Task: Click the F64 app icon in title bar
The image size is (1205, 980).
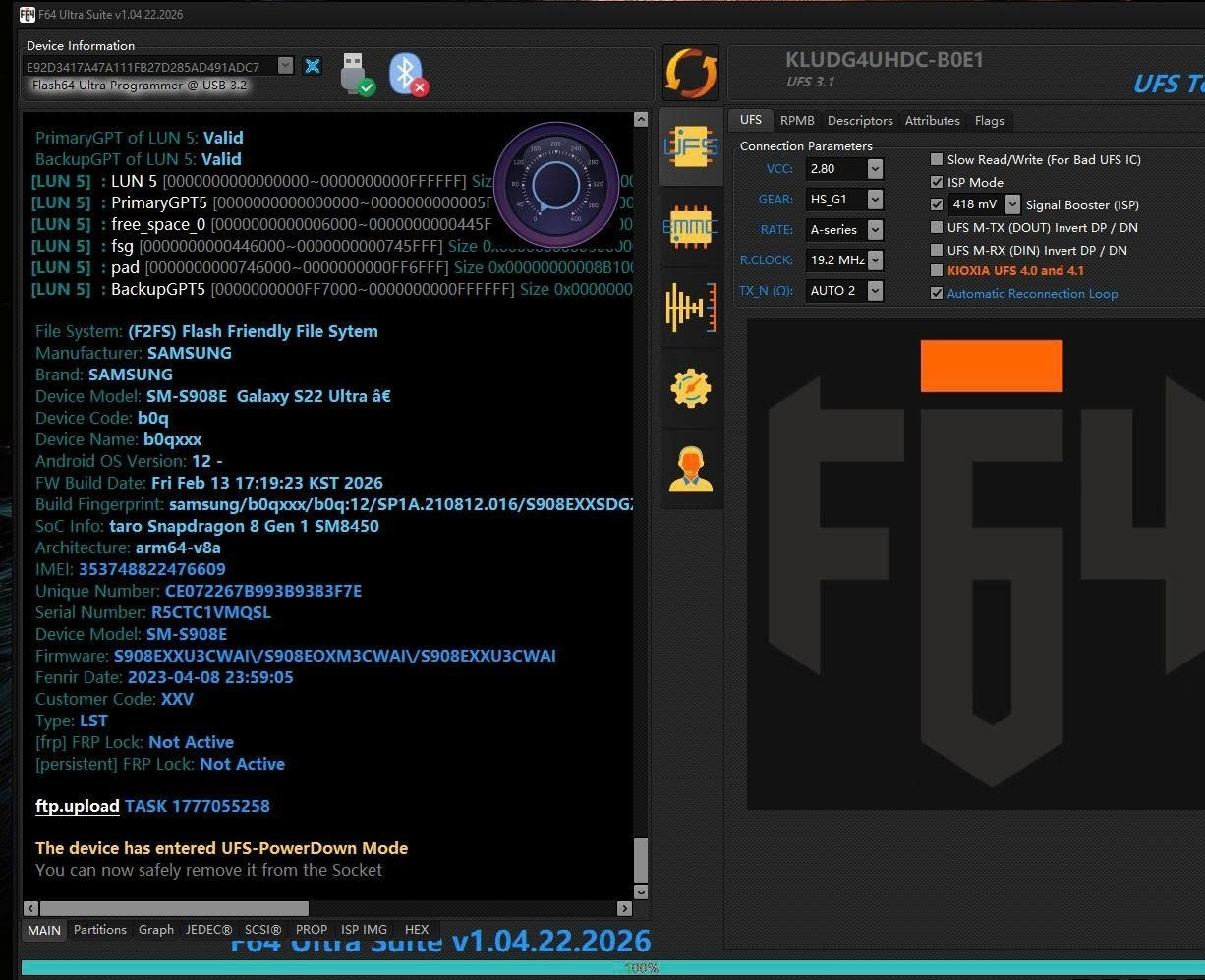Action: coord(28,14)
